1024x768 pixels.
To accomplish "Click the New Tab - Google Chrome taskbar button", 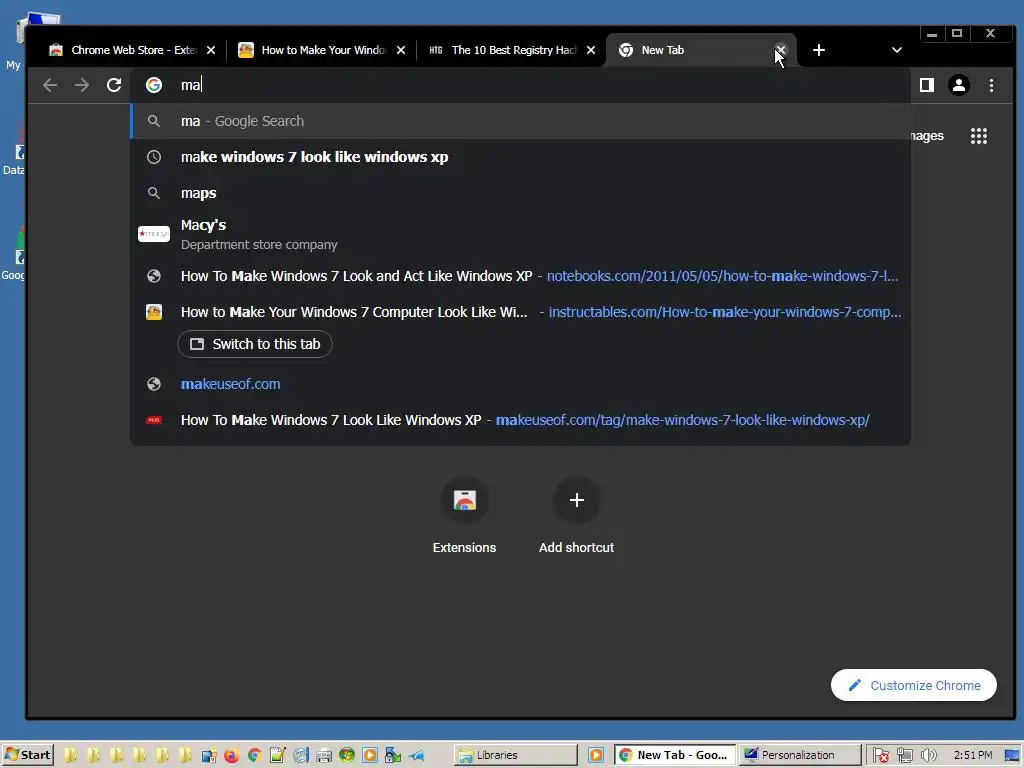I will click(675, 755).
